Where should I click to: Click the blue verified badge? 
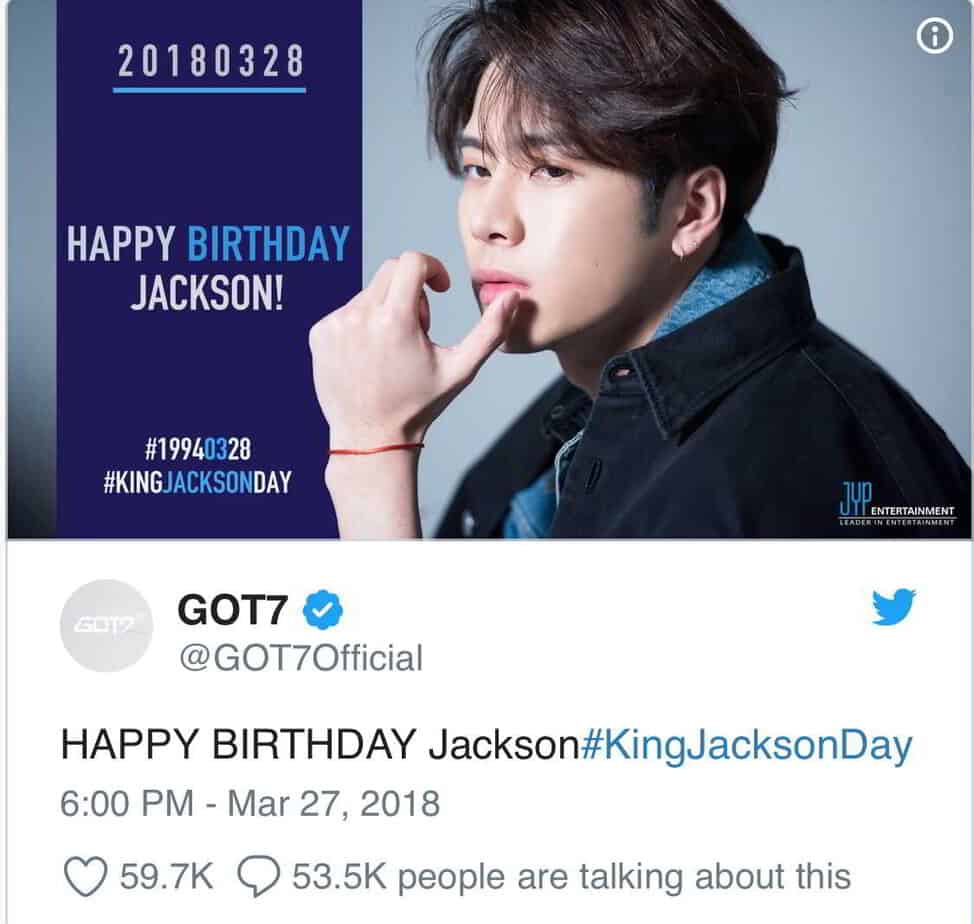pyautogui.click(x=322, y=610)
